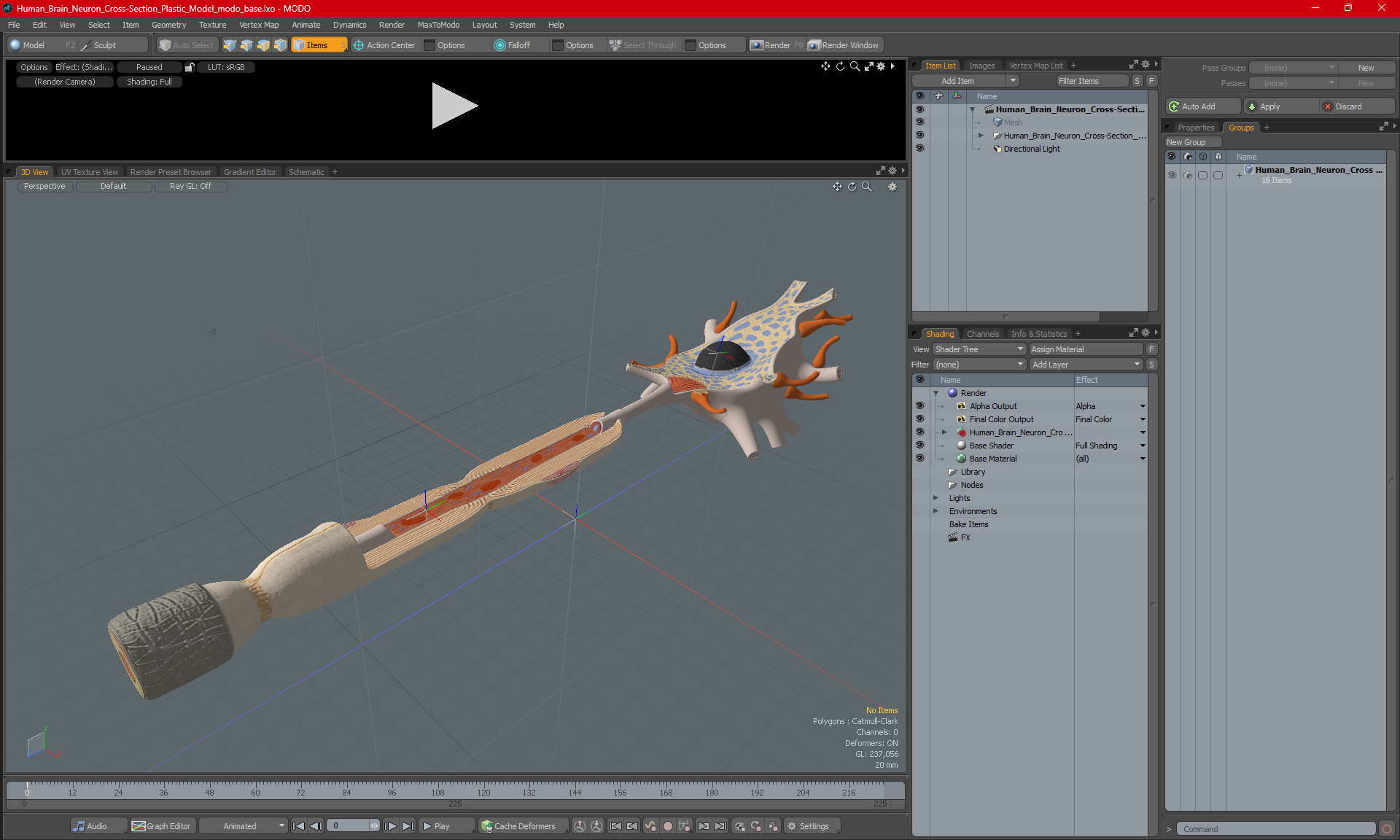
Task: Open preview panel gear settings
Action: pos(881,66)
